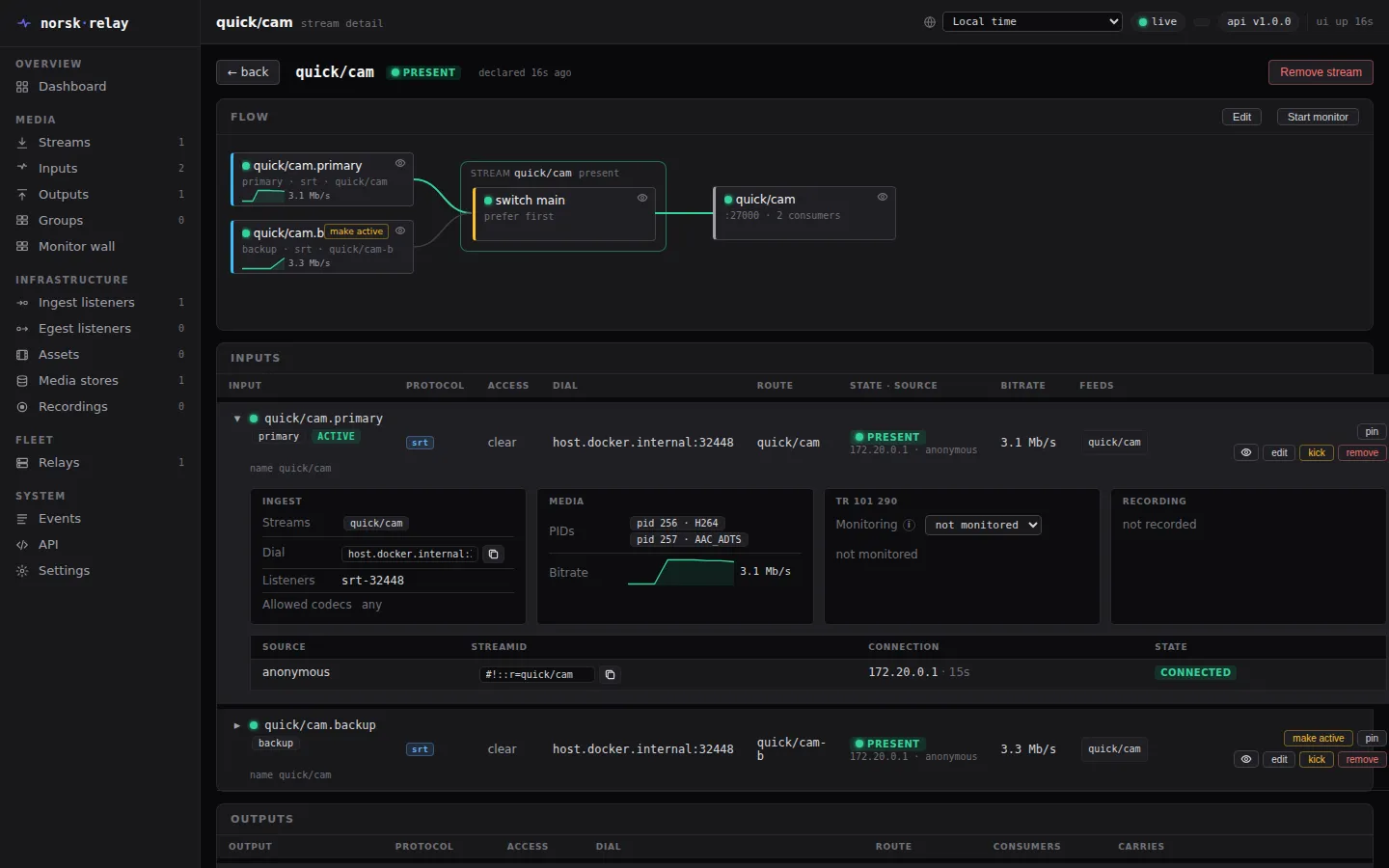Click the Assets film icon
Viewport: 1389px width, 868px height.
coord(22,355)
